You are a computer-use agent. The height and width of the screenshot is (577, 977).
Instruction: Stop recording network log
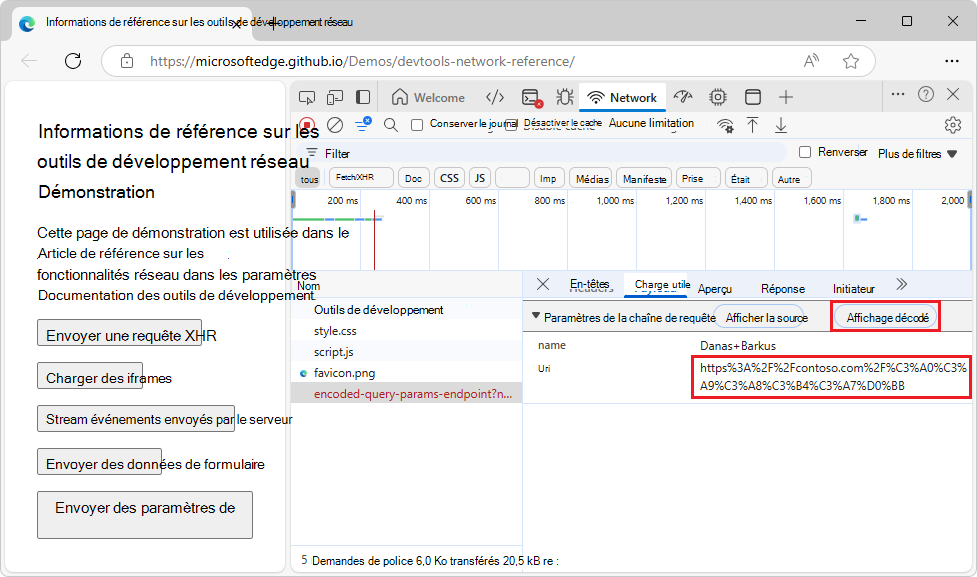click(x=307, y=125)
